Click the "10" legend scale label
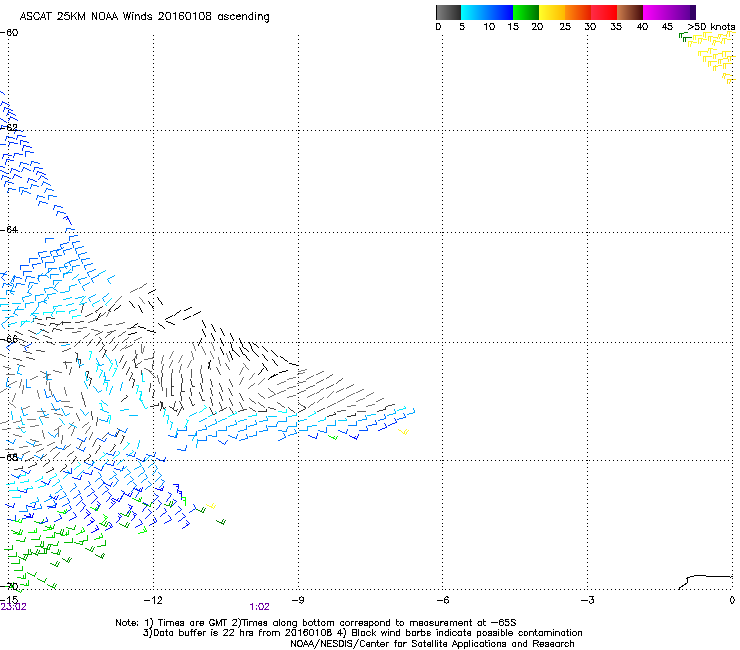Screen dimensions: 740x650 (489, 27)
